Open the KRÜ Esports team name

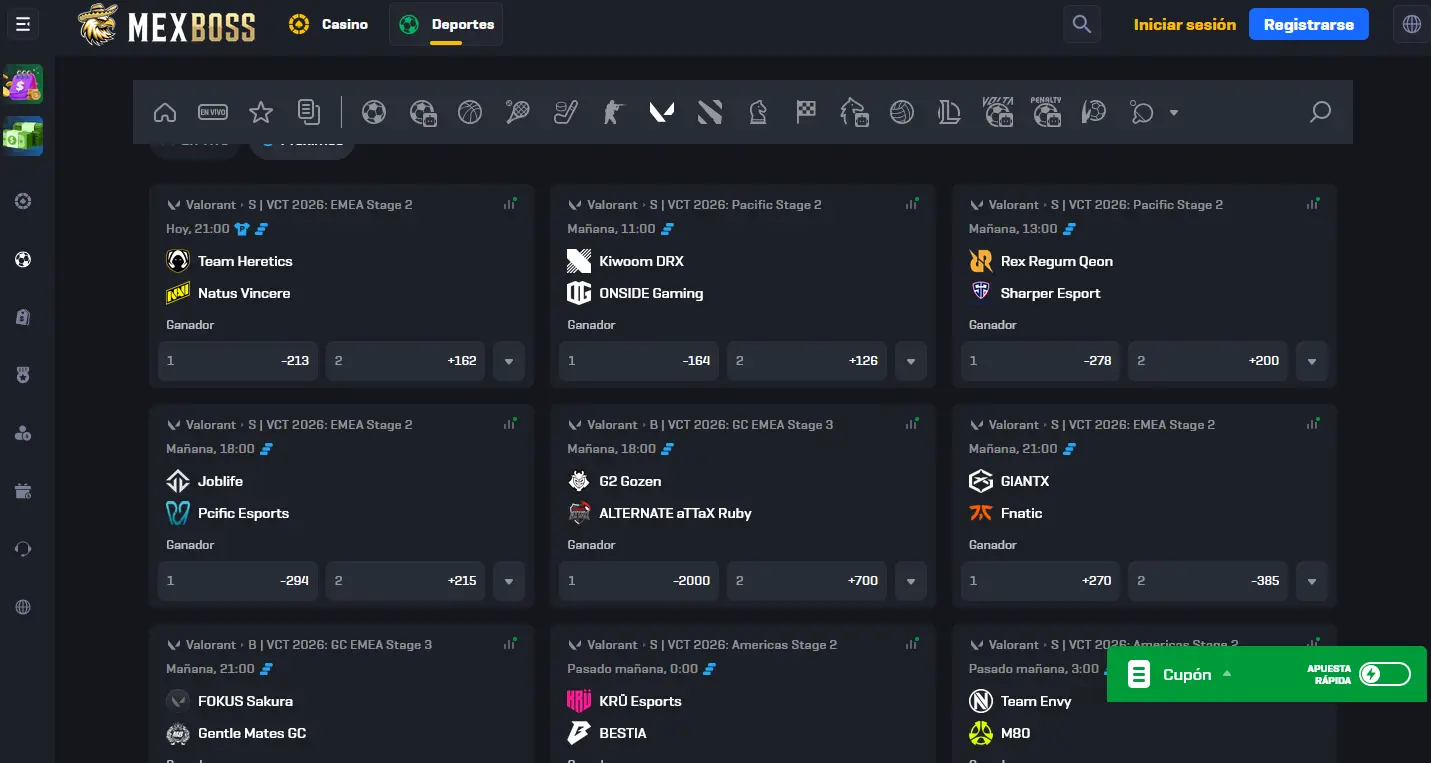[640, 701]
